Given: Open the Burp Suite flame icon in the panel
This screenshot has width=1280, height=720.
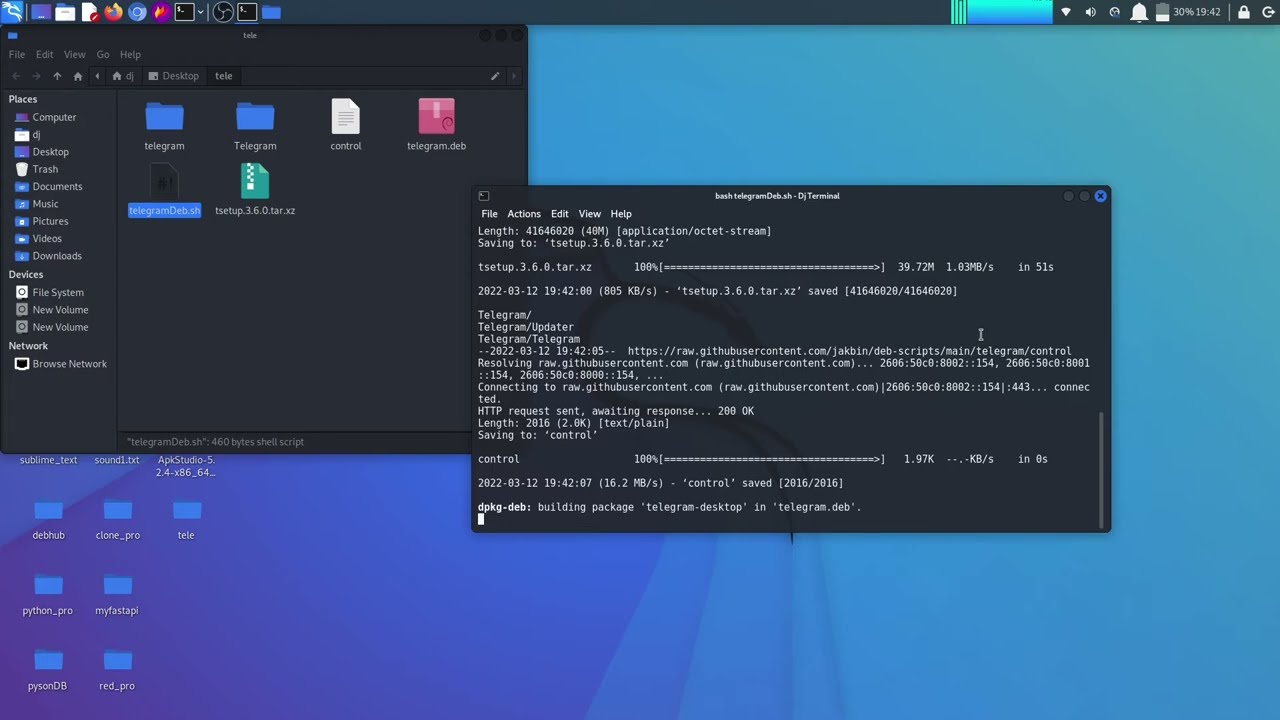Looking at the screenshot, I should pos(160,12).
